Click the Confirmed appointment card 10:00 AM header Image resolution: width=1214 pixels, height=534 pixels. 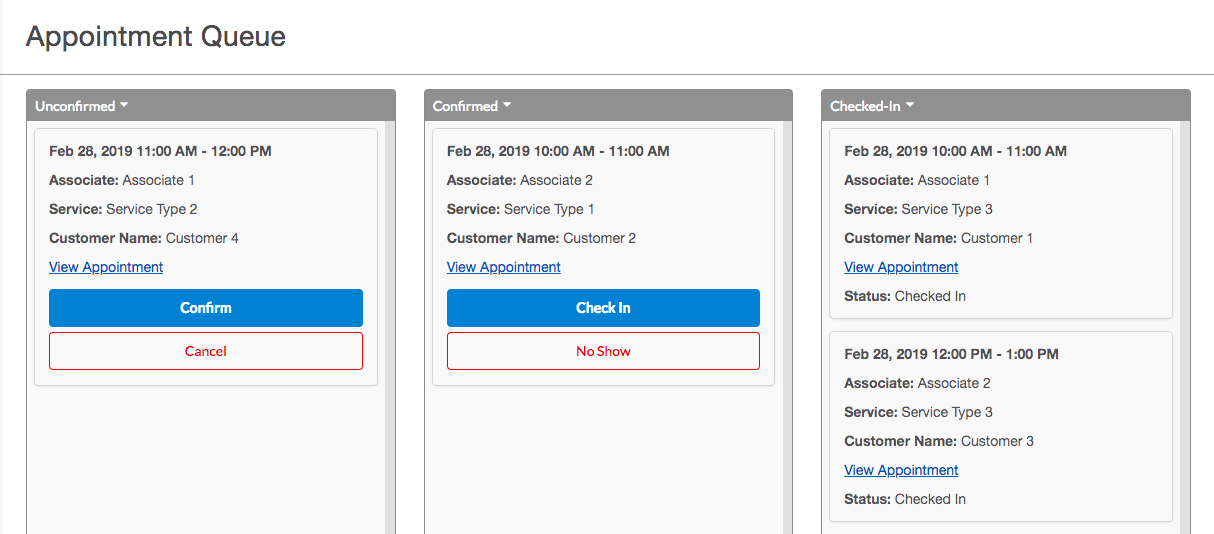(558, 151)
